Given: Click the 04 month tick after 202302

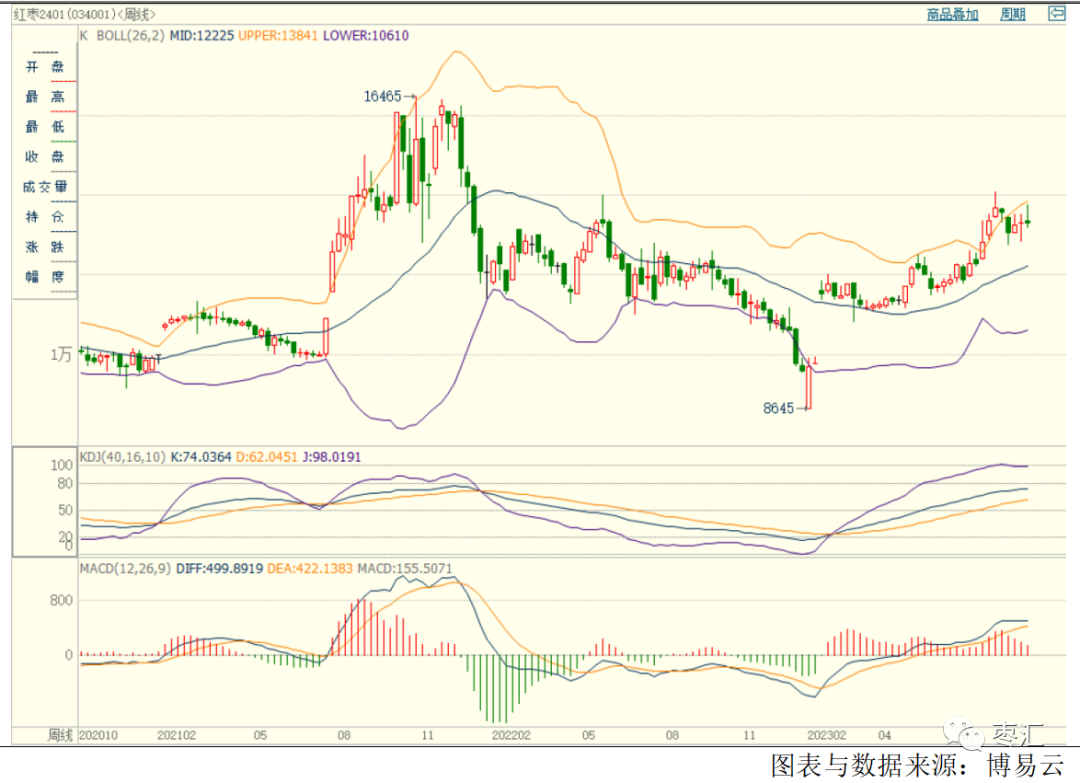Looking at the screenshot, I should (885, 735).
